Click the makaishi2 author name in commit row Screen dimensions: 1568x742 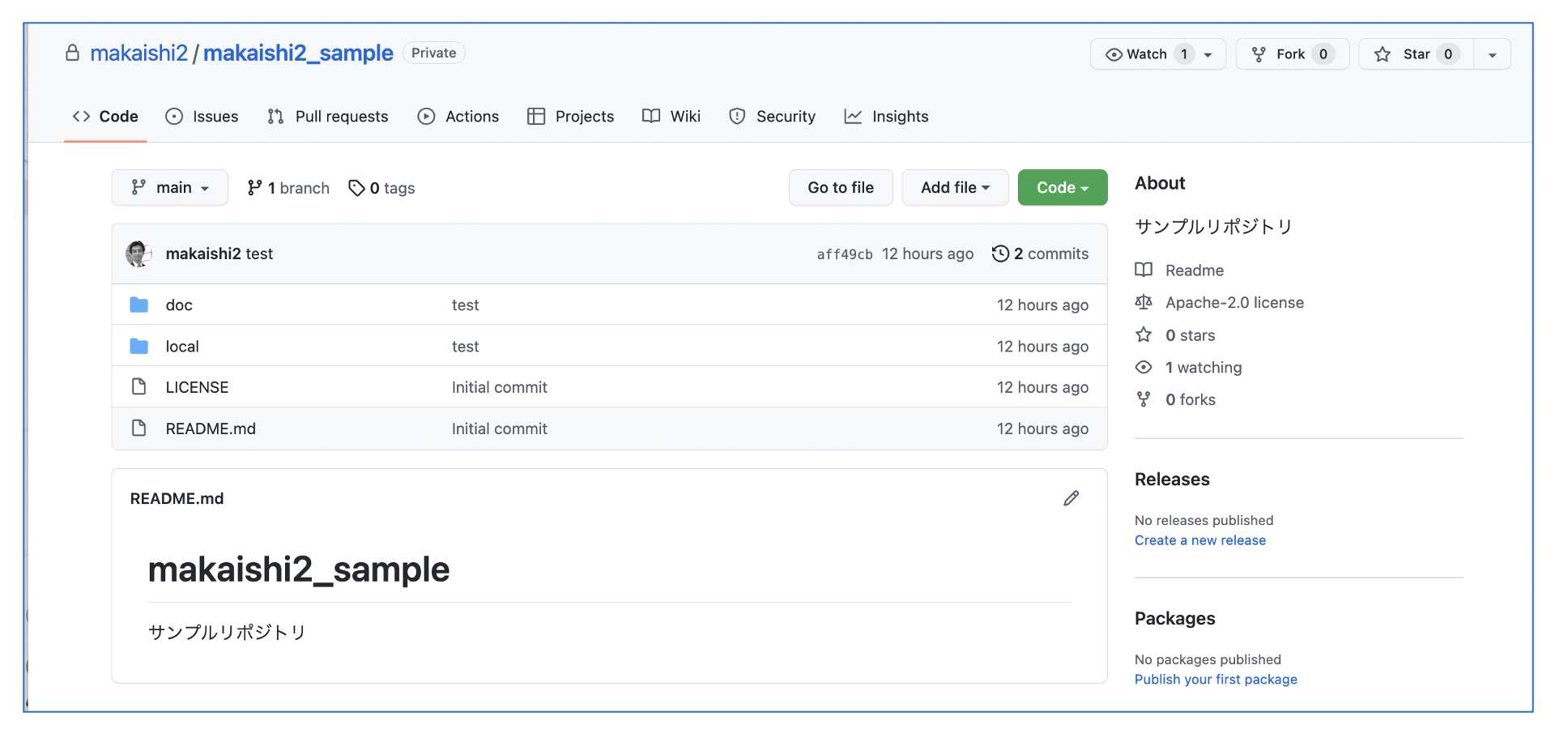tap(203, 254)
